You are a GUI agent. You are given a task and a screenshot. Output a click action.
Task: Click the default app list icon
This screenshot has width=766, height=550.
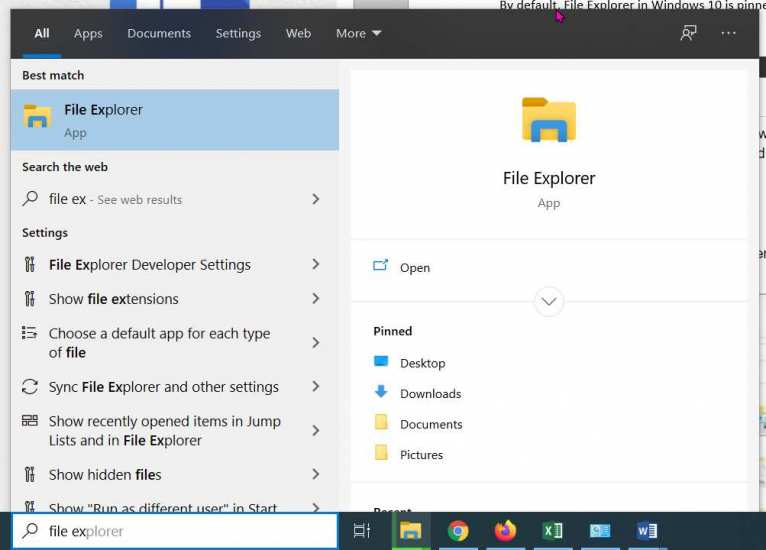pos(29,333)
